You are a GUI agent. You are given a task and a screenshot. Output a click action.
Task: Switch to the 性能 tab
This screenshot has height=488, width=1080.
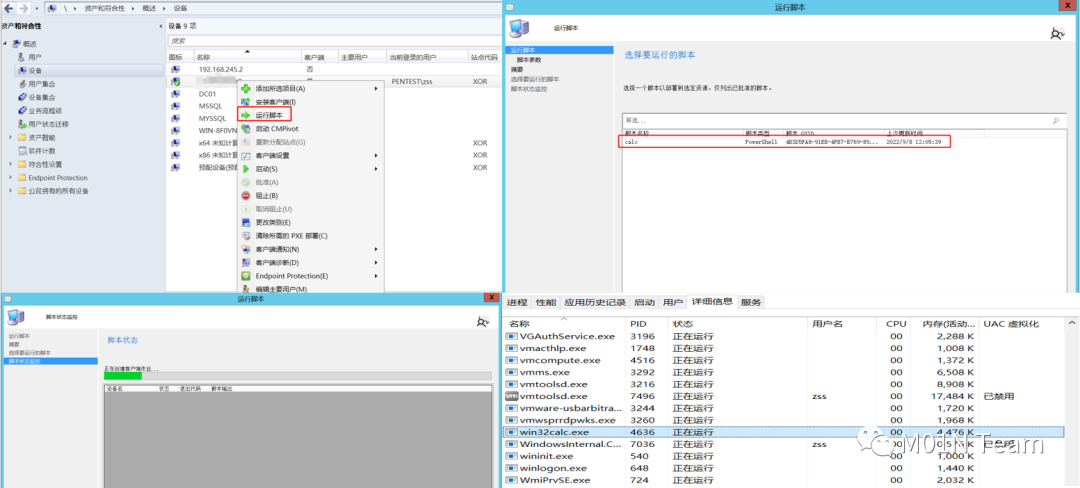pyautogui.click(x=546, y=302)
